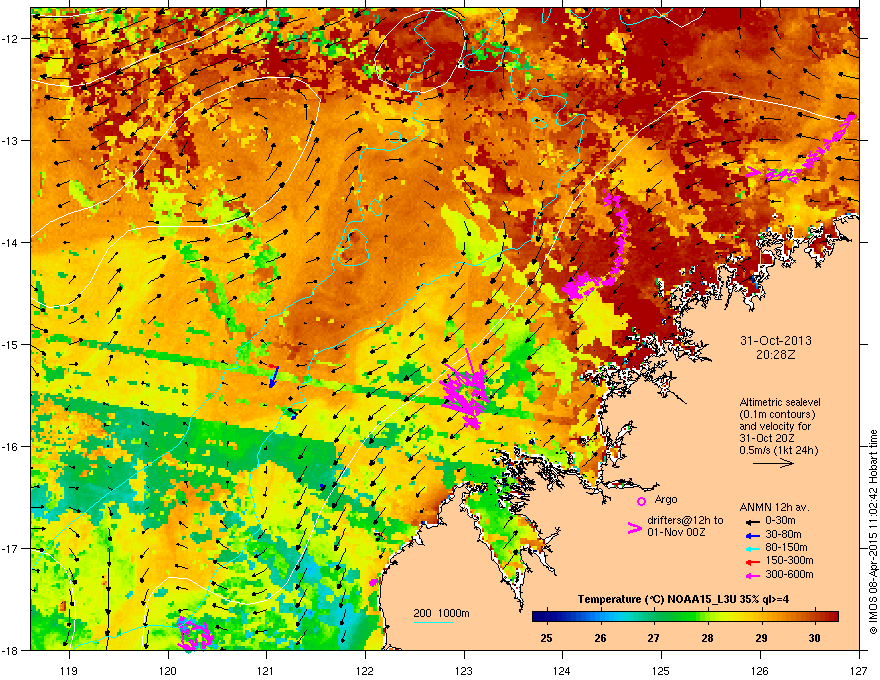Click the time text 20:28Z
The width and height of the screenshot is (880, 680).
(776, 355)
